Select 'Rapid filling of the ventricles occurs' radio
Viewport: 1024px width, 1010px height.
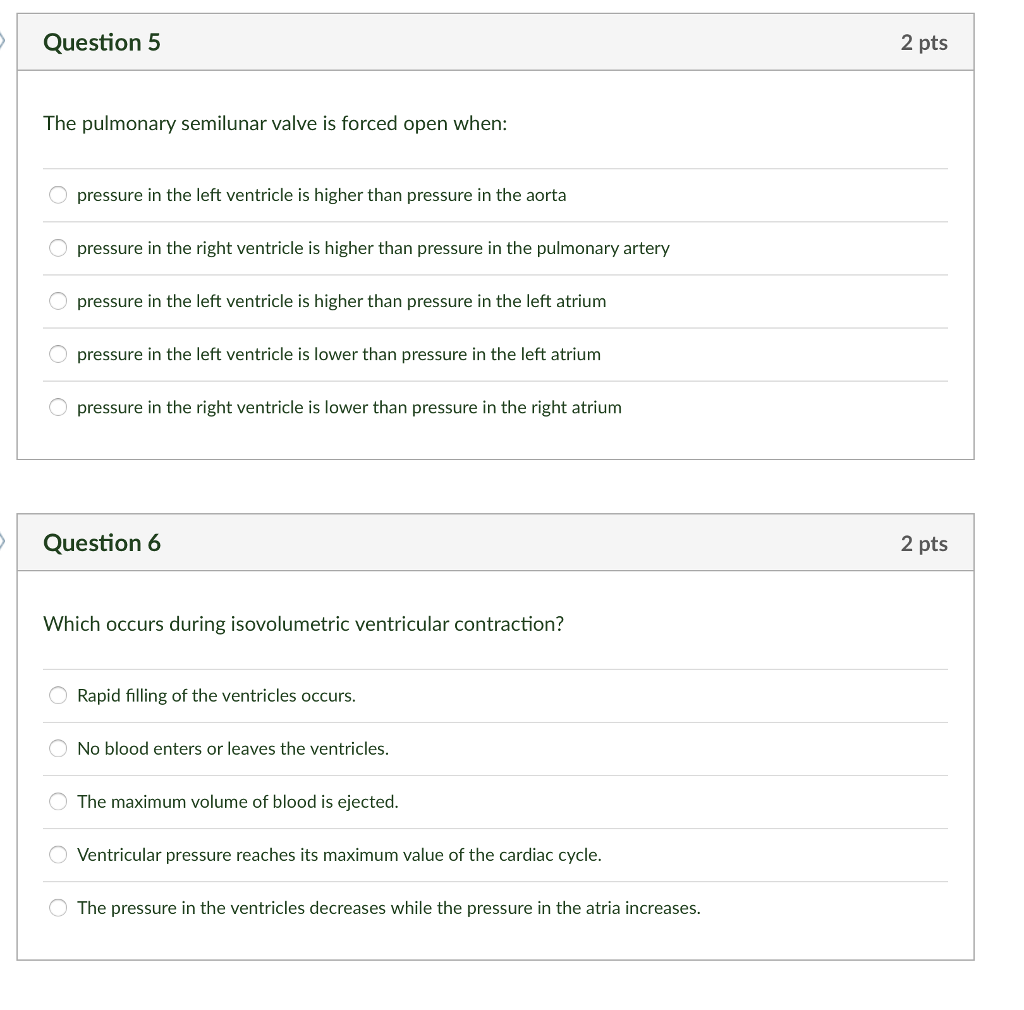[59, 696]
